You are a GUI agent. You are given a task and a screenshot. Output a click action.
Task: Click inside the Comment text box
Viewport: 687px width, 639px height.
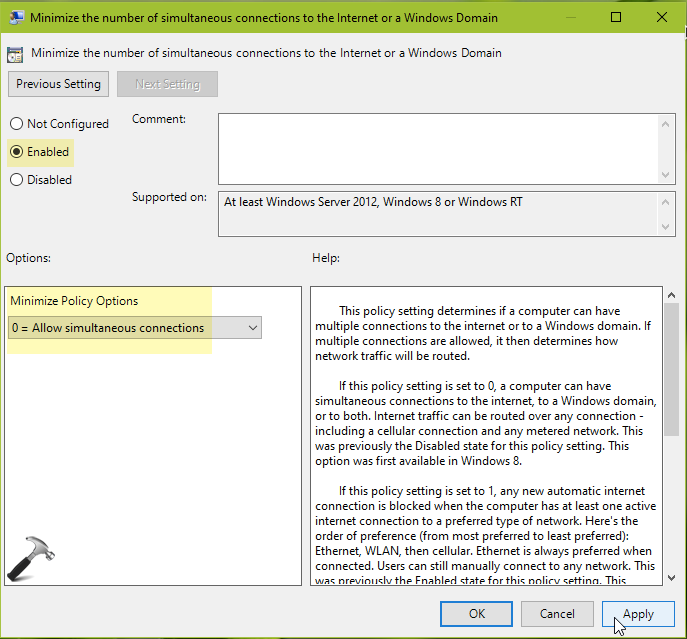[x=438, y=149]
